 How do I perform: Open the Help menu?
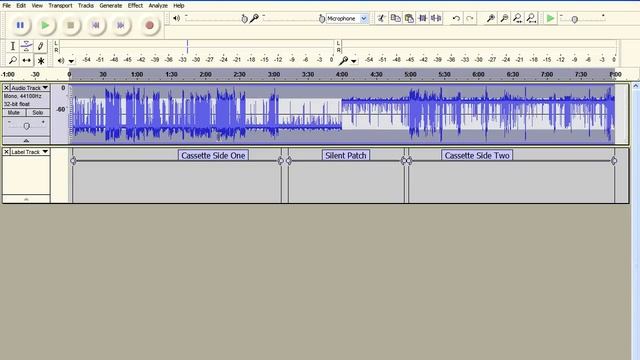coord(179,6)
